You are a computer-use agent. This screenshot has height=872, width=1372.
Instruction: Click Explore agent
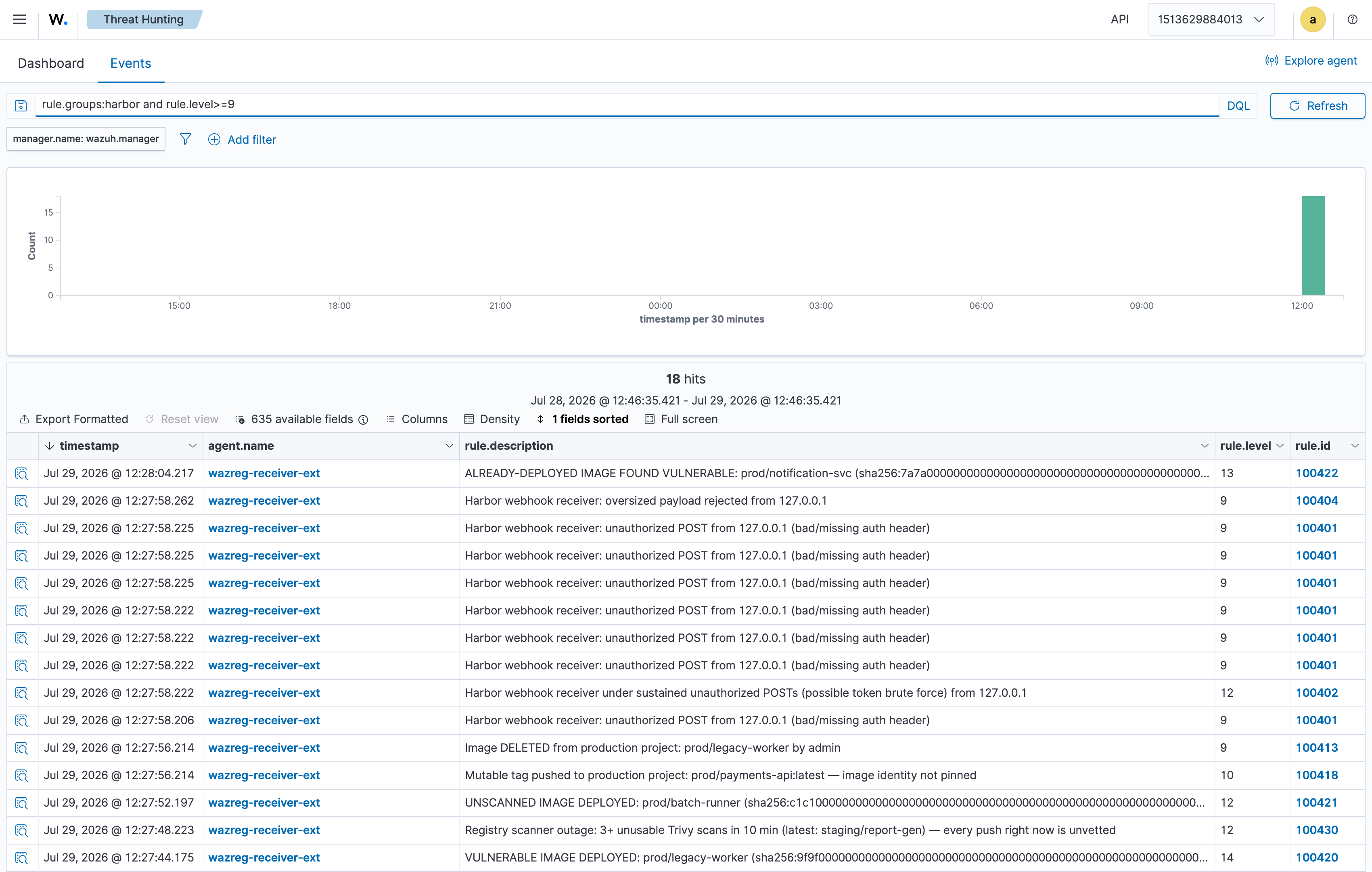pyautogui.click(x=1311, y=61)
